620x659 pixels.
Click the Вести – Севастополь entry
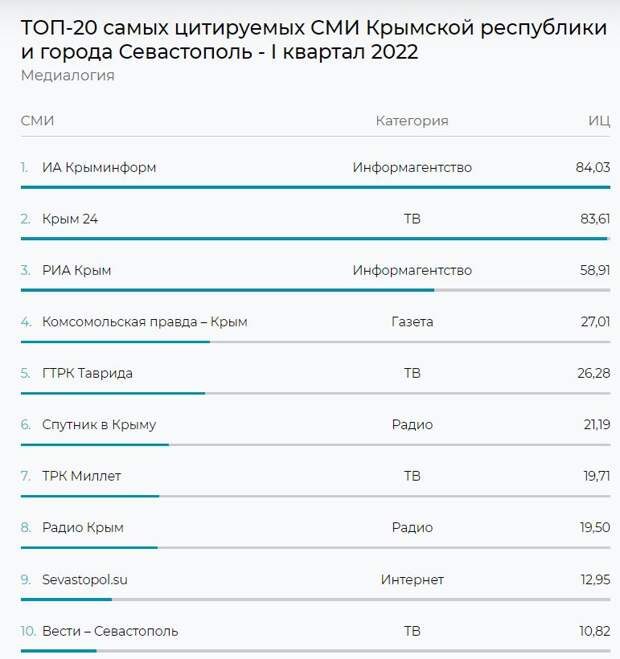click(x=110, y=631)
